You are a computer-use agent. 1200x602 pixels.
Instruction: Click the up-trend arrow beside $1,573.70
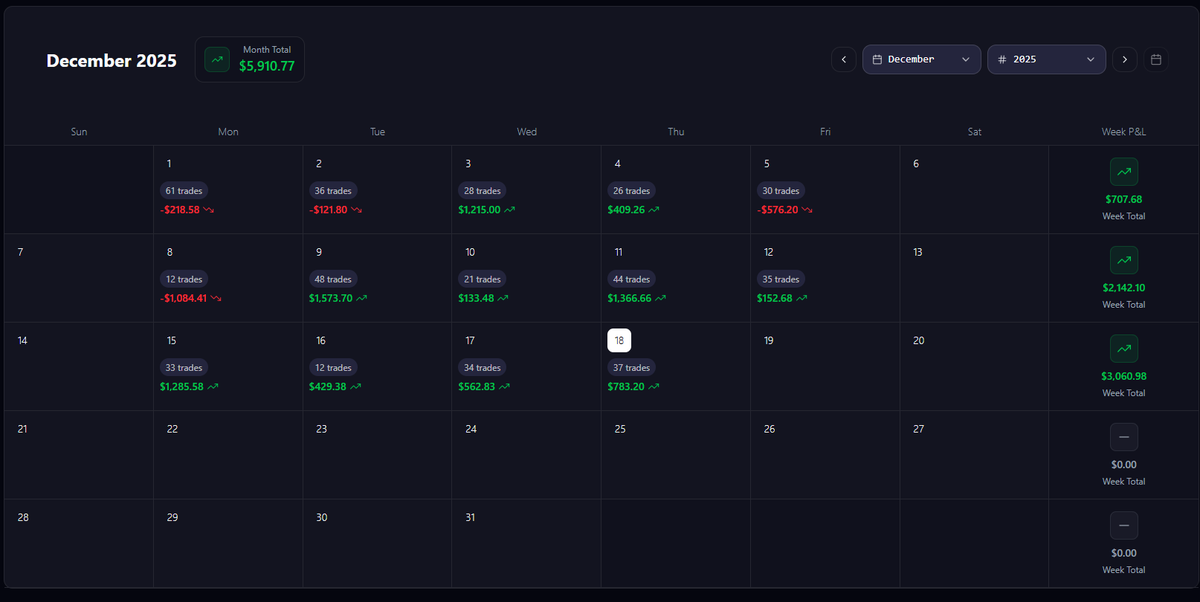(x=361, y=298)
